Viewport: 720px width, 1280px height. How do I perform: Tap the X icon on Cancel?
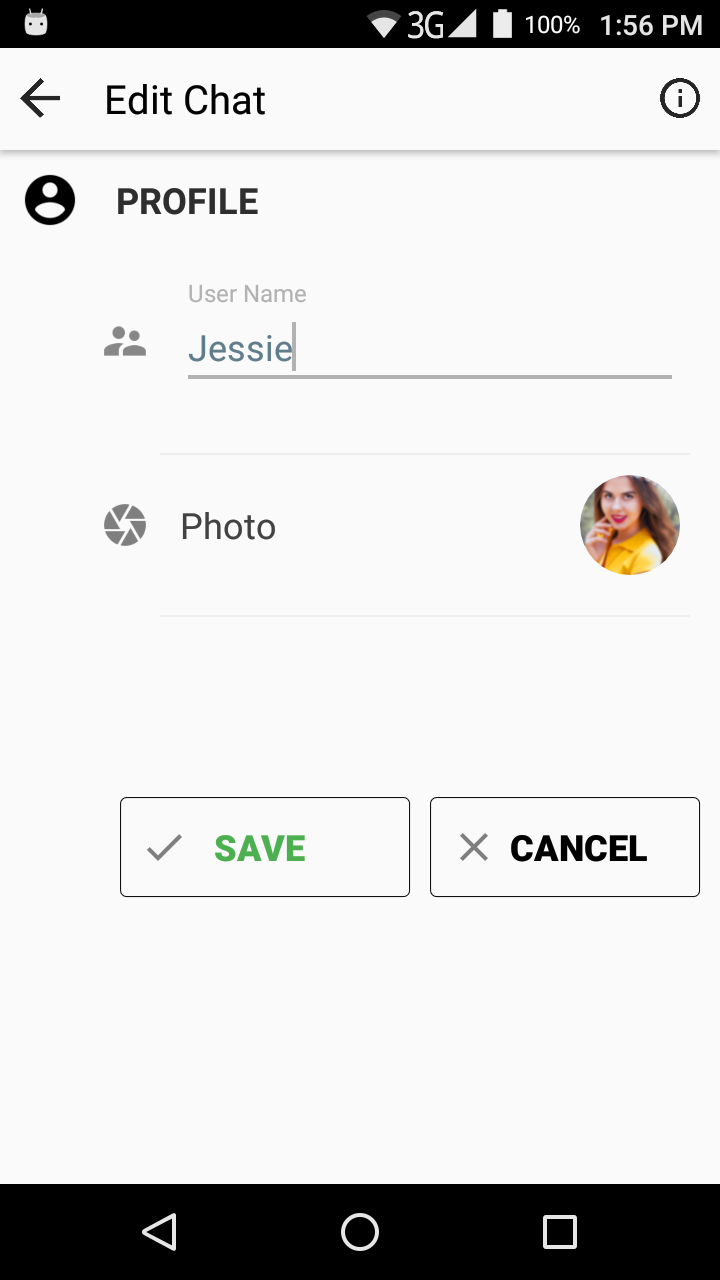(x=474, y=848)
